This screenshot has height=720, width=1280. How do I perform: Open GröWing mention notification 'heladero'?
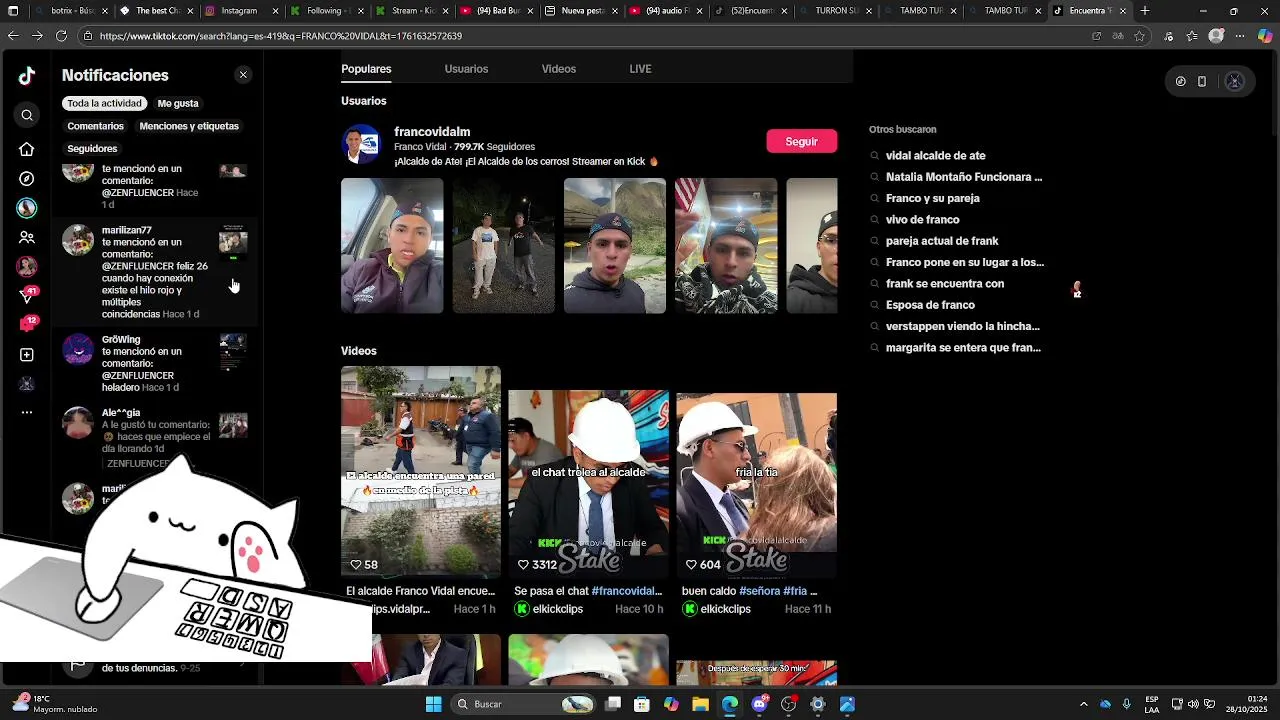coord(155,363)
